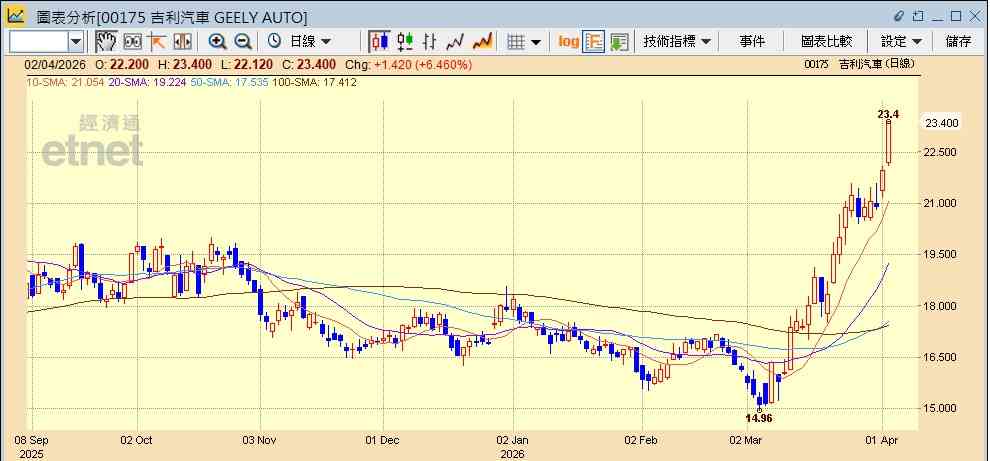Click the H: 23.400 high value
The height and width of the screenshot is (461, 990).
[x=184, y=64]
